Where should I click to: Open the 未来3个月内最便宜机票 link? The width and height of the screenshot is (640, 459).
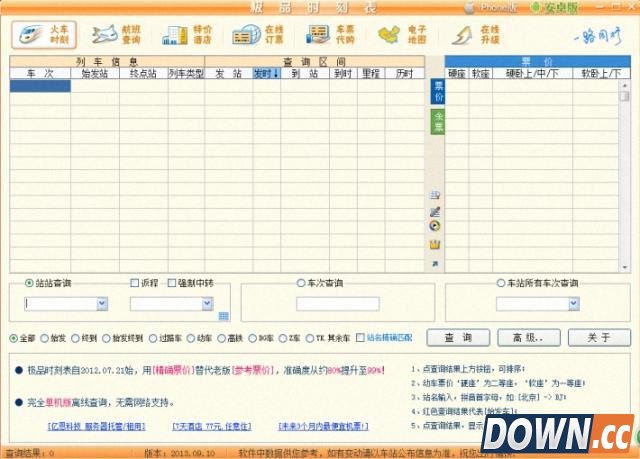323,426
